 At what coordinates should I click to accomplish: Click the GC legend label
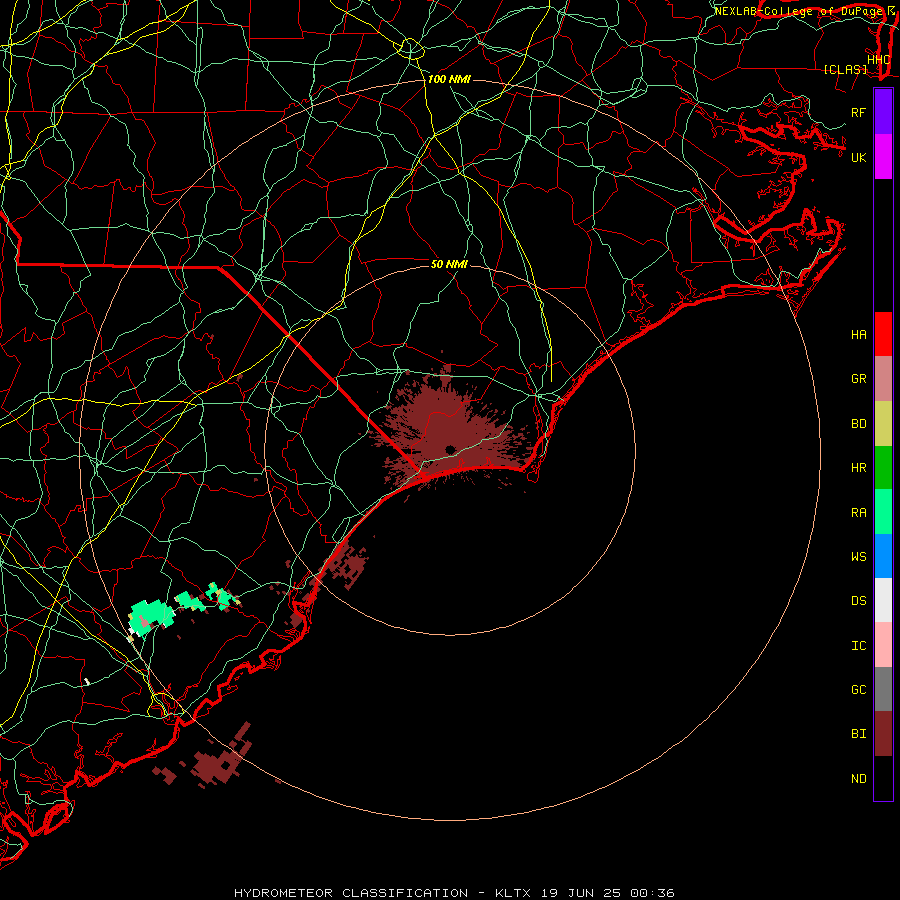(x=858, y=690)
